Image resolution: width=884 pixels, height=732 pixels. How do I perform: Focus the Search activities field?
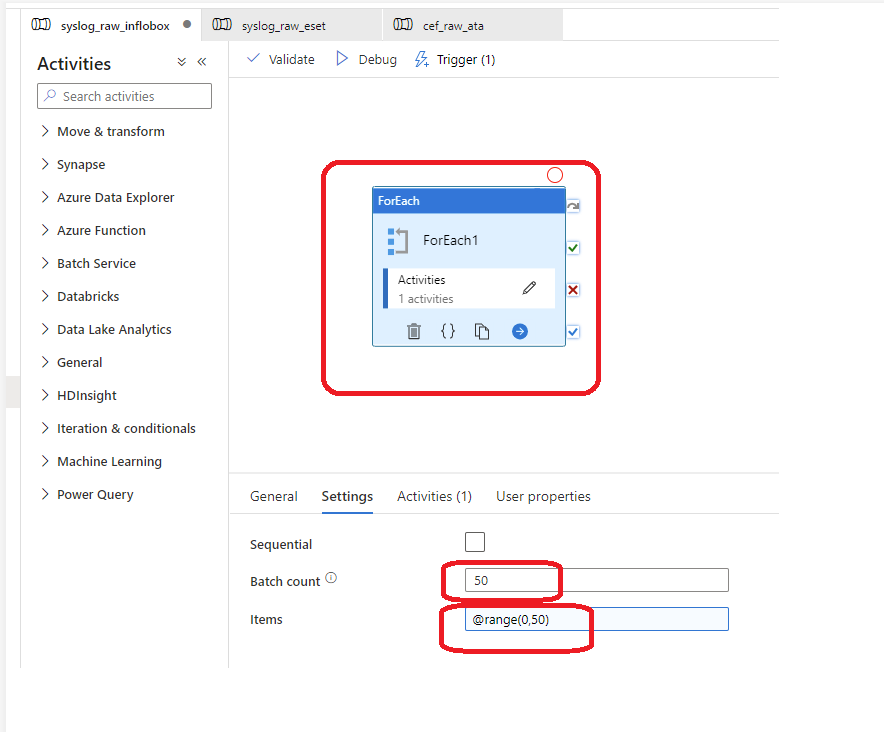125,96
